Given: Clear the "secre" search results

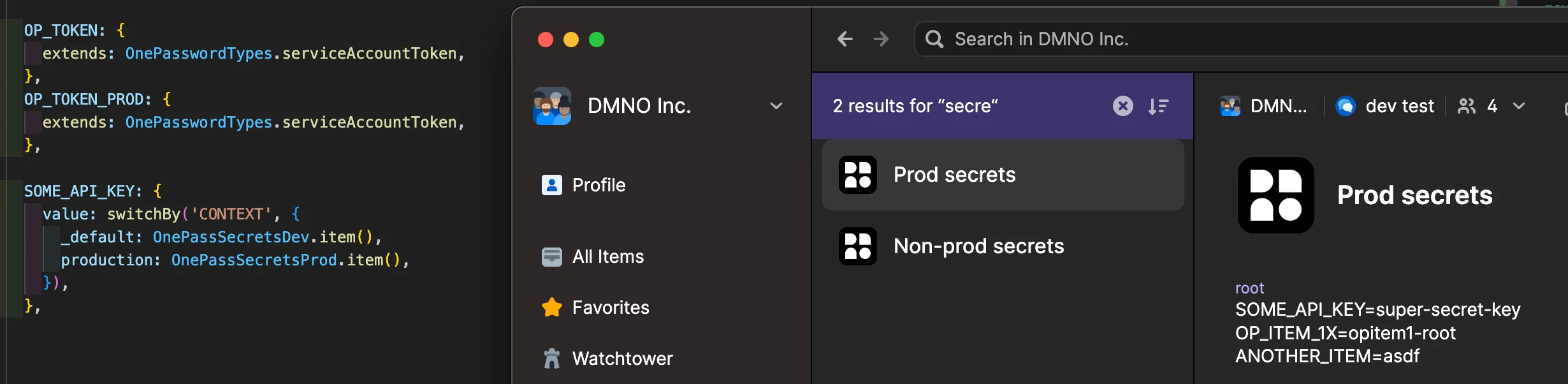Looking at the screenshot, I should pyautogui.click(x=1123, y=106).
